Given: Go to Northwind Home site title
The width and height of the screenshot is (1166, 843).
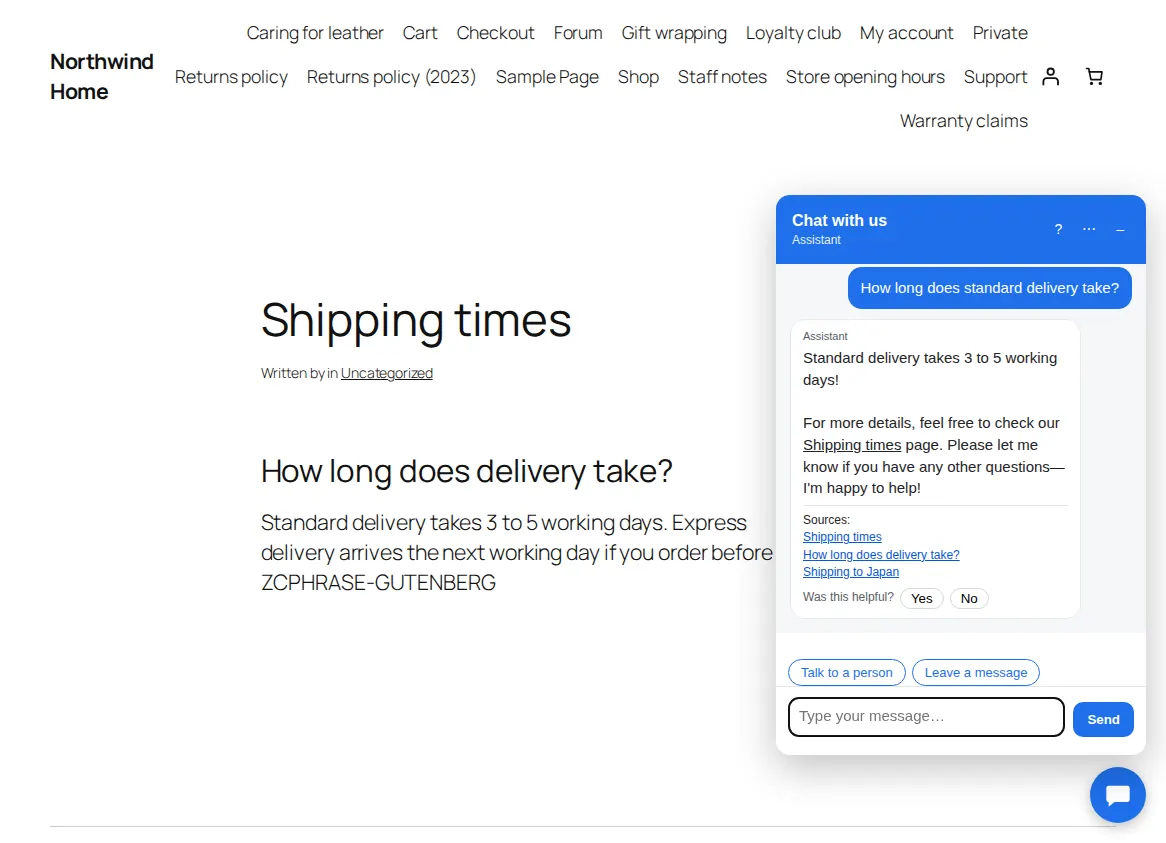Looking at the screenshot, I should click(102, 77).
